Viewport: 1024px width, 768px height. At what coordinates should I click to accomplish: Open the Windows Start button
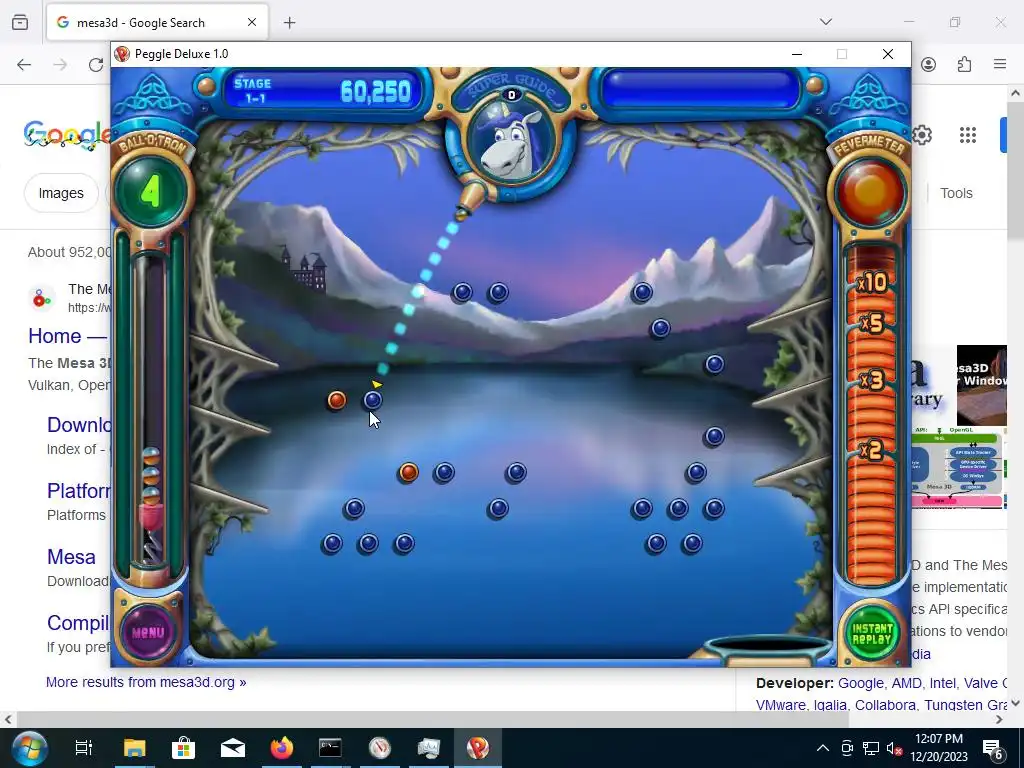click(x=29, y=748)
